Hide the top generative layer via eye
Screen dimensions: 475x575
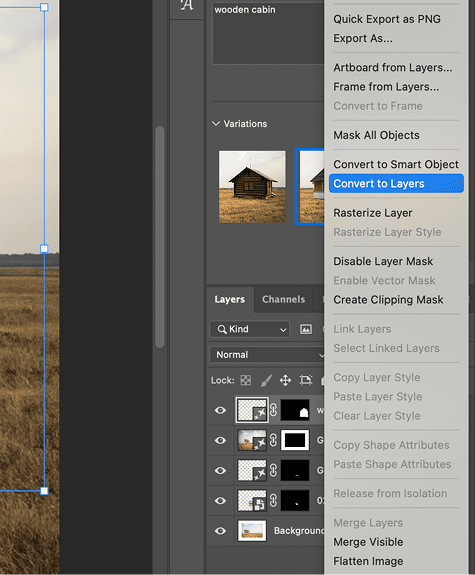point(220,410)
